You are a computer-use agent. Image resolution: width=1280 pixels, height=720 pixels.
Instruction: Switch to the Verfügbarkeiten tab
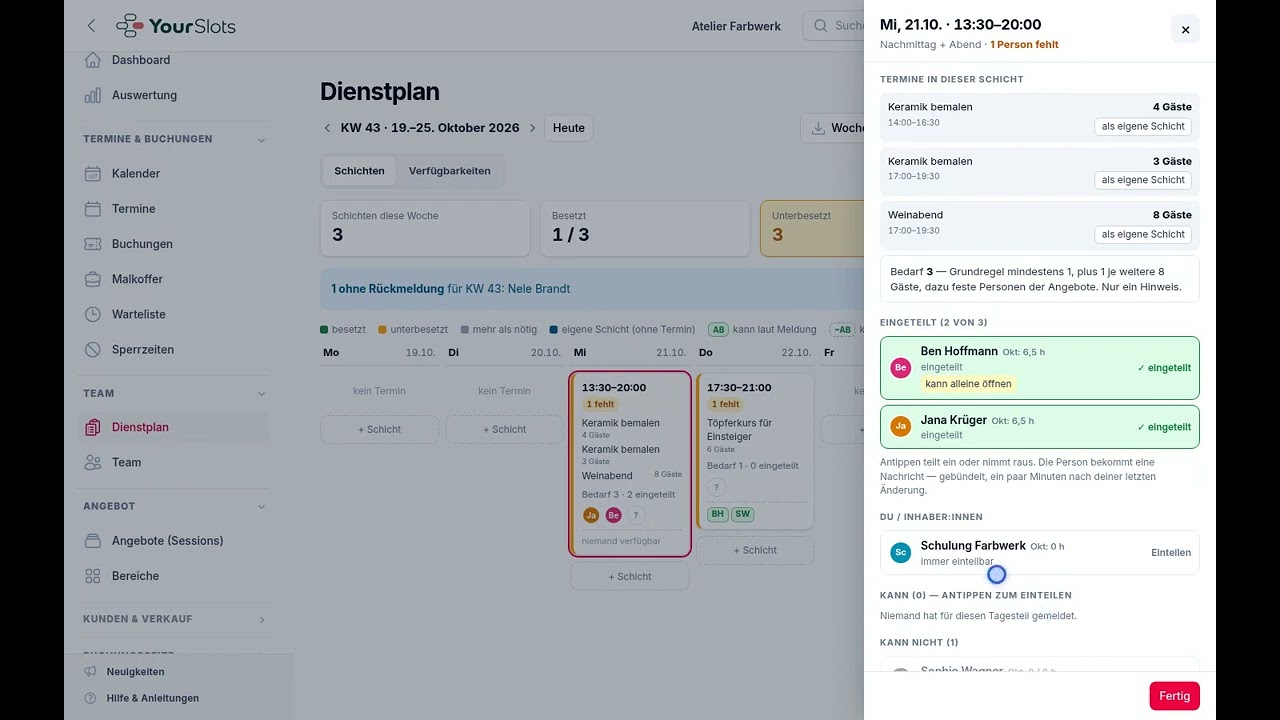(449, 171)
